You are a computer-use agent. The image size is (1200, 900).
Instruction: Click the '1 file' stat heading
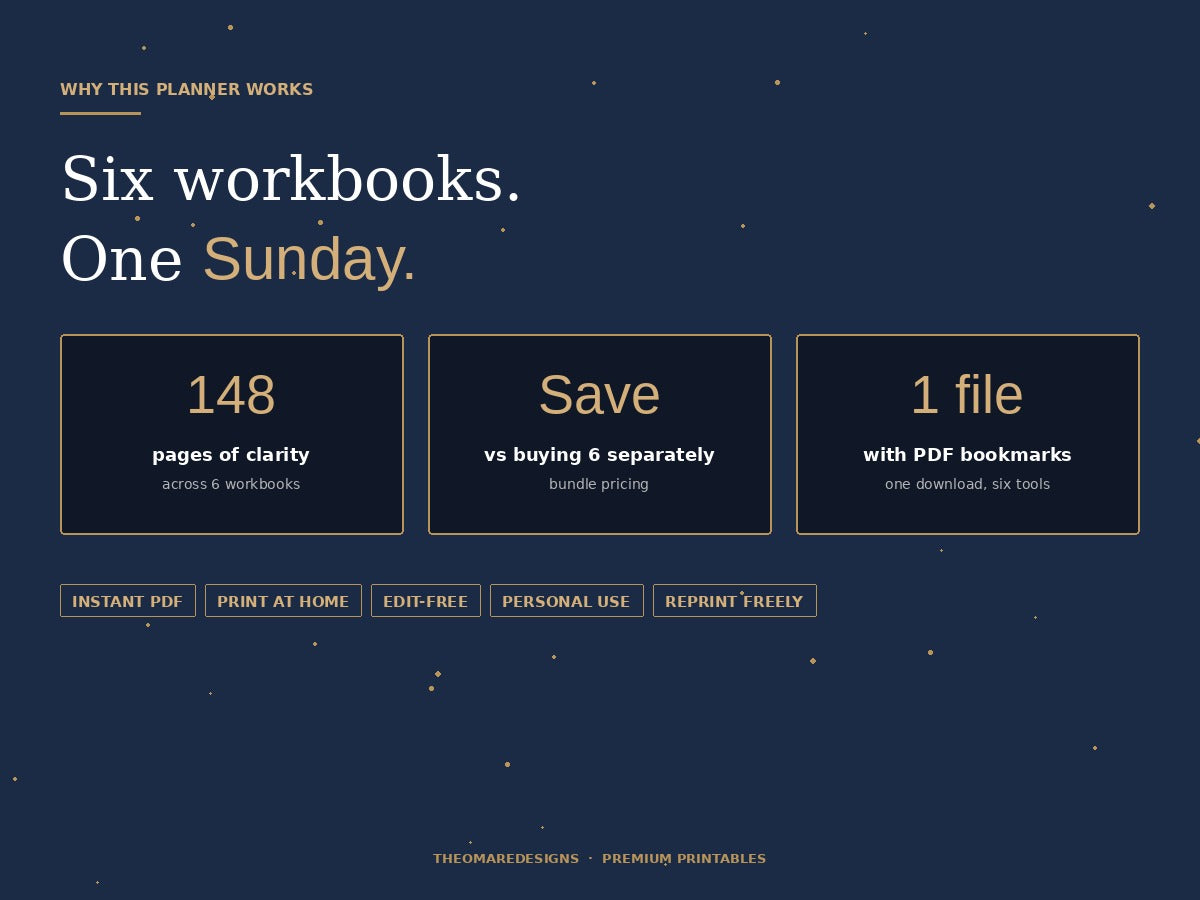point(967,395)
